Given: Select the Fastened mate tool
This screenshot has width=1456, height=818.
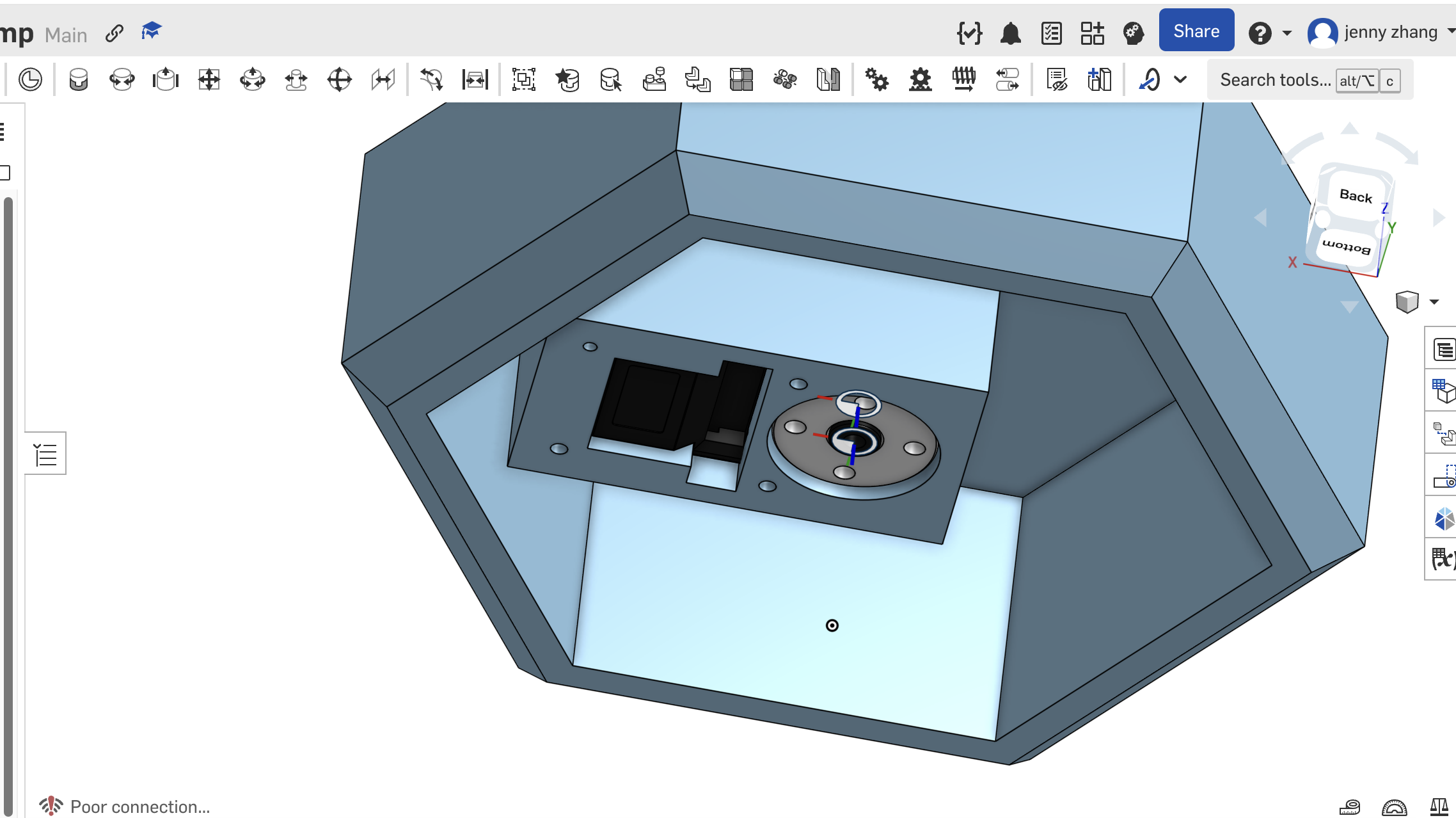Looking at the screenshot, I should click(x=79, y=80).
